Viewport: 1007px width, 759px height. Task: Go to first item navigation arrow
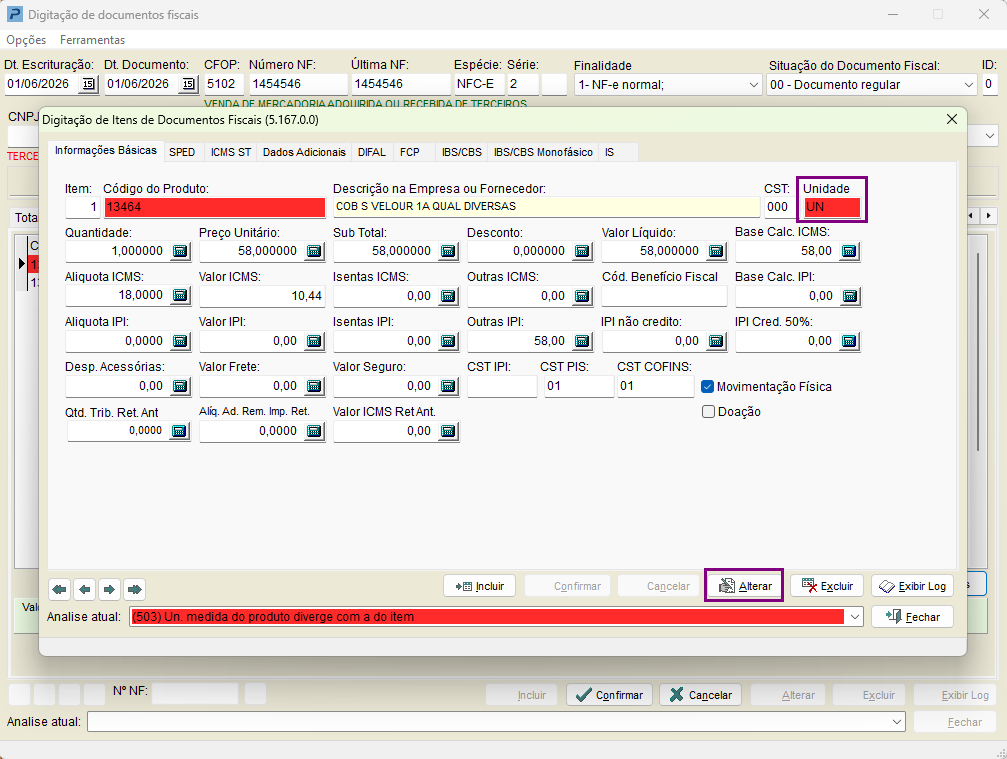[x=60, y=589]
